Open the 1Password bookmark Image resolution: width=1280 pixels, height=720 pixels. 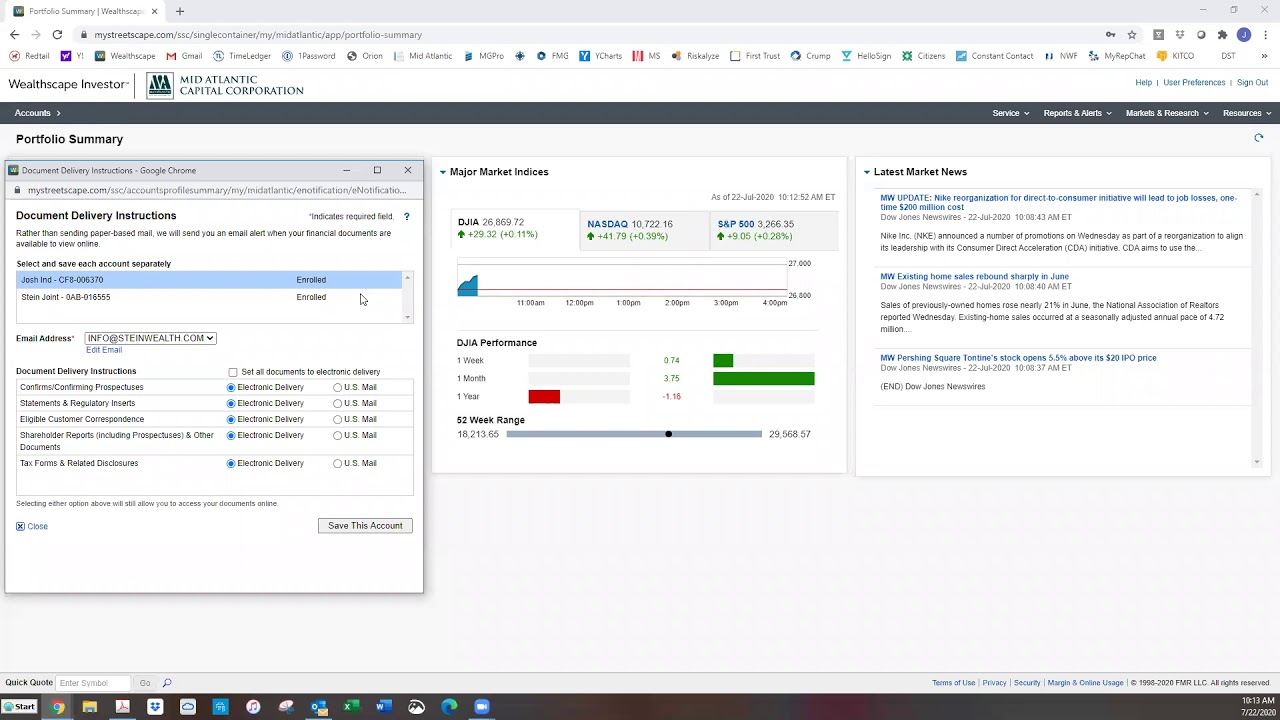(x=309, y=56)
